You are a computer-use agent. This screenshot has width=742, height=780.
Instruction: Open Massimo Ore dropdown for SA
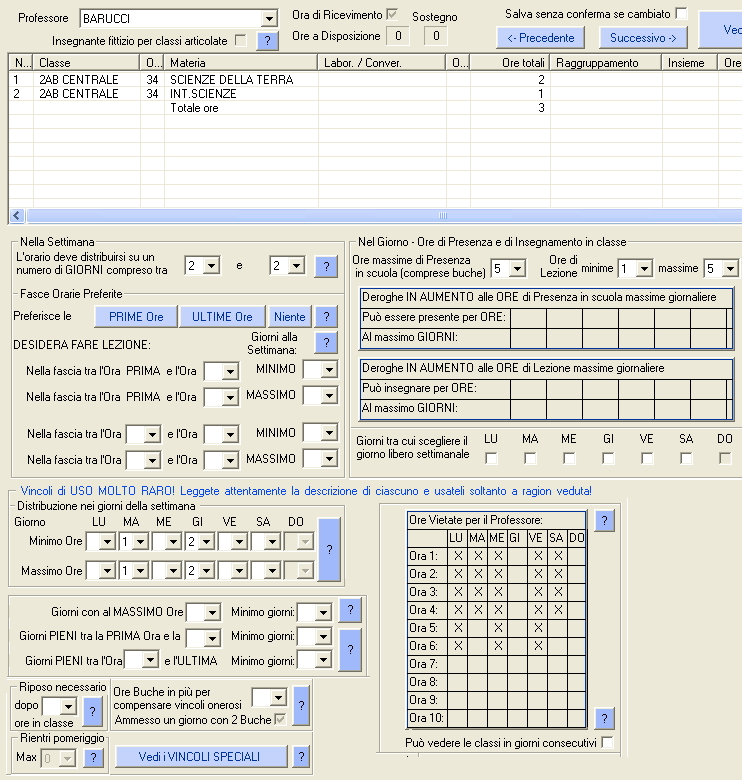click(x=272, y=571)
